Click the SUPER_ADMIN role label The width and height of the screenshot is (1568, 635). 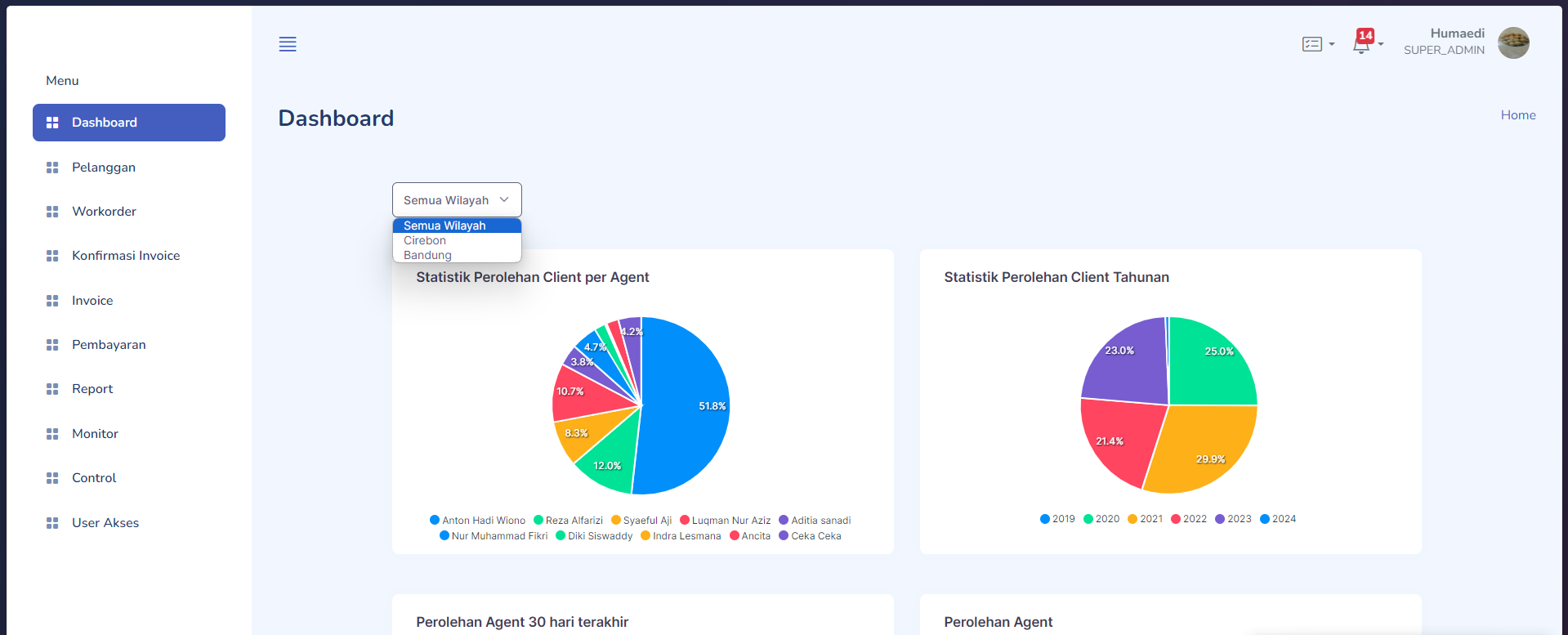[x=1444, y=50]
